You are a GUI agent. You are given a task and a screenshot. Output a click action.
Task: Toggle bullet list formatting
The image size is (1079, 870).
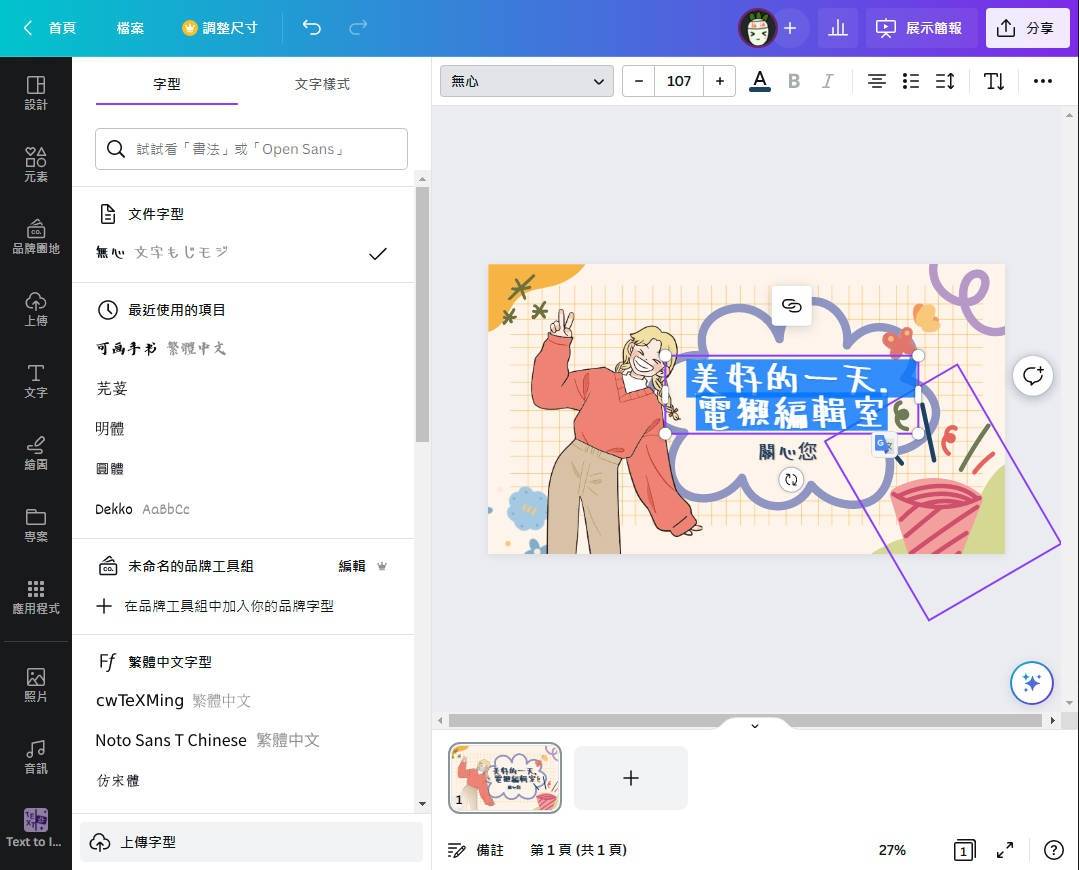(911, 81)
